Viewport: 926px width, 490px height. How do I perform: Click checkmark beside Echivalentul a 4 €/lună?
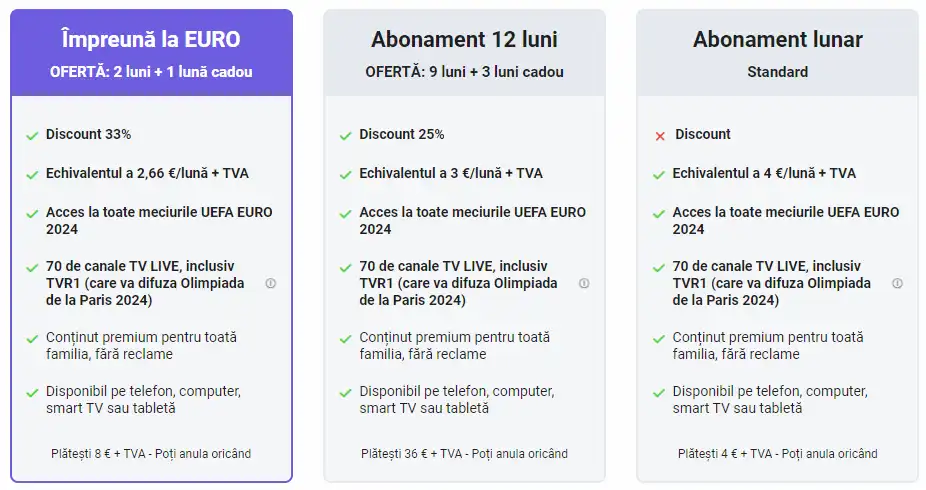659,174
